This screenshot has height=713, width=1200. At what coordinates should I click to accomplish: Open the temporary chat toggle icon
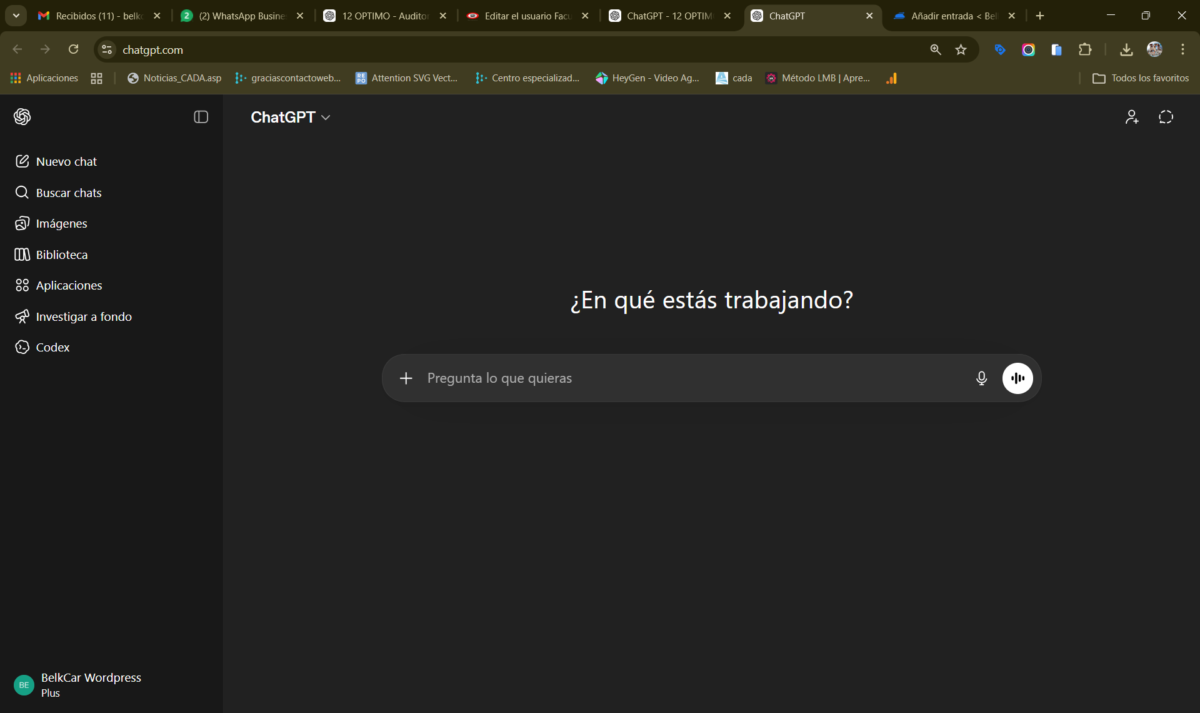(x=1166, y=117)
